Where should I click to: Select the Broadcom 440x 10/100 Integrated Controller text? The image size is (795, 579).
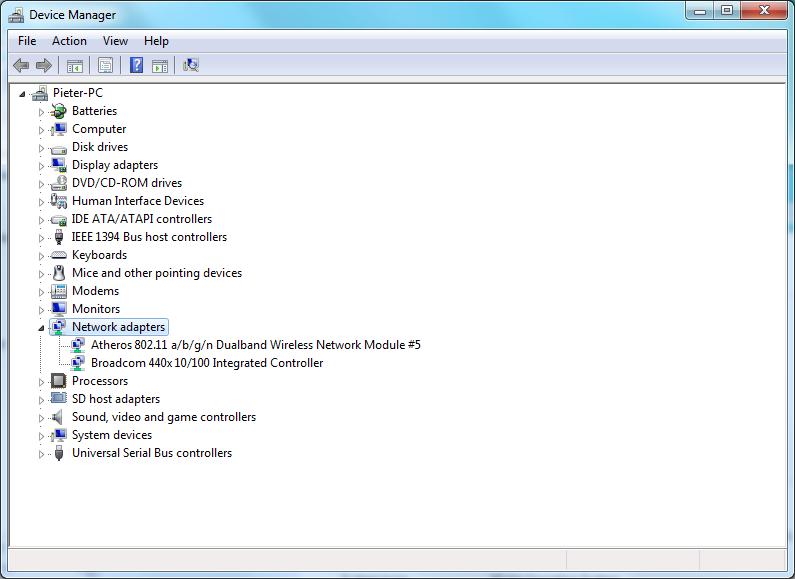tap(207, 363)
